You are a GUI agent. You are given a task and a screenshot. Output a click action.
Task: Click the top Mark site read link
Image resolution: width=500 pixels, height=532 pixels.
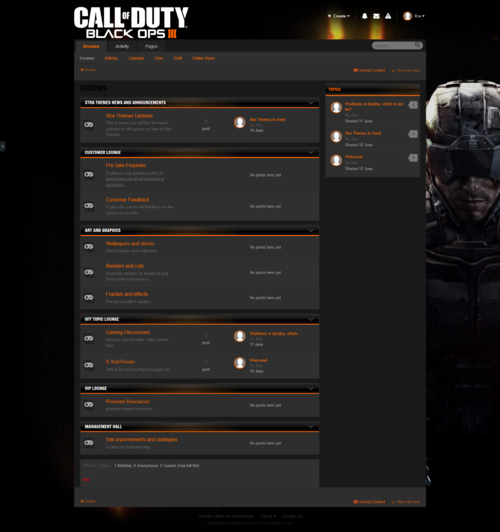click(x=406, y=70)
